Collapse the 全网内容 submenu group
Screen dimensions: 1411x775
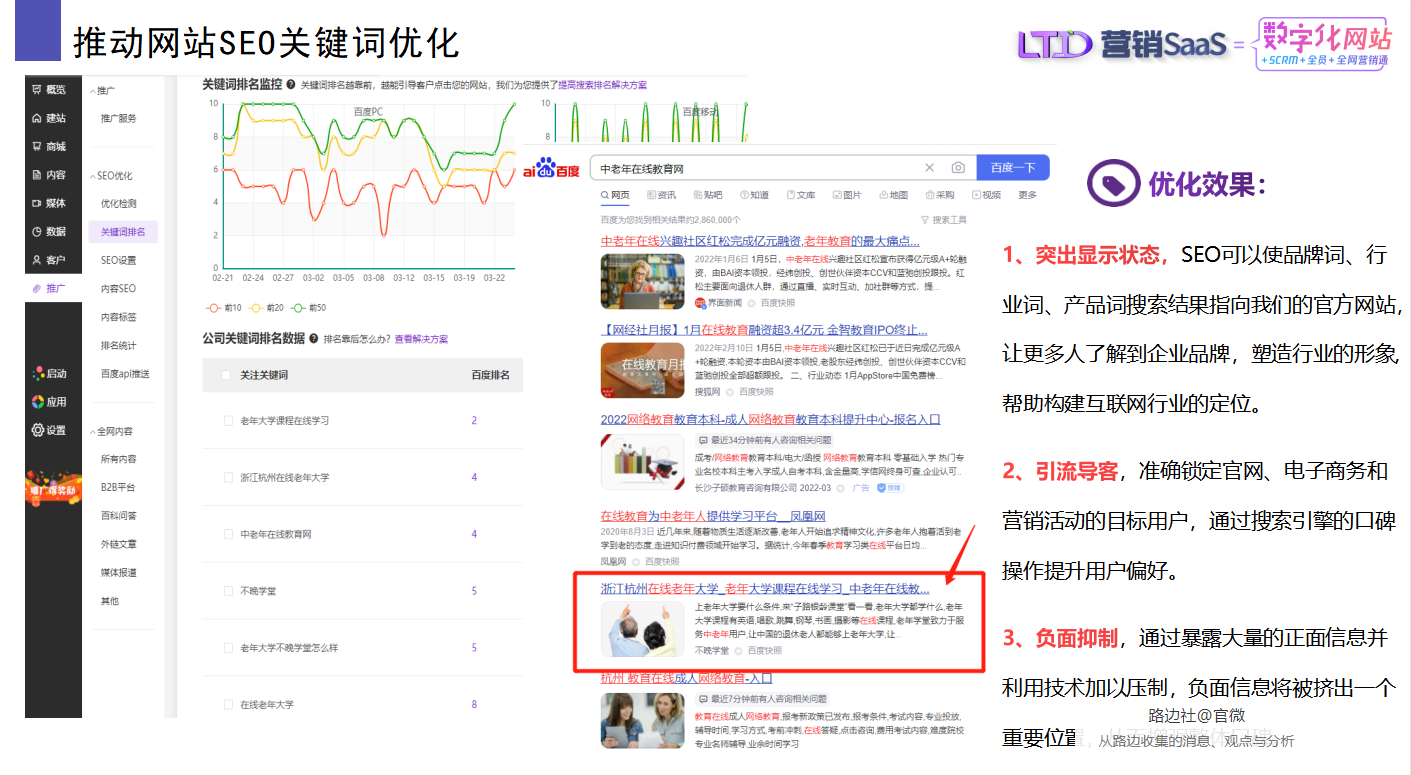[111, 431]
